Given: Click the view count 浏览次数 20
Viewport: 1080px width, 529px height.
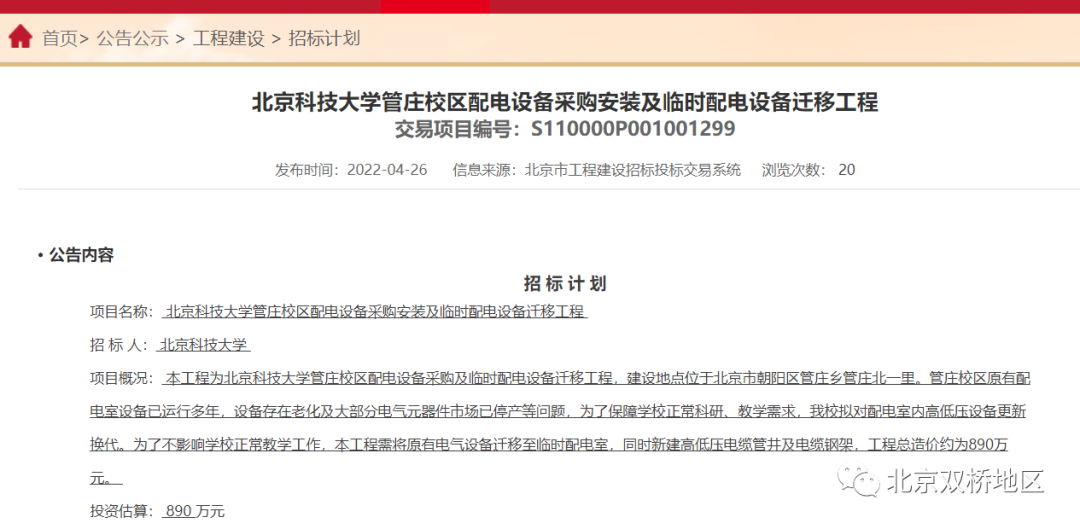Looking at the screenshot, I should click(x=809, y=169).
